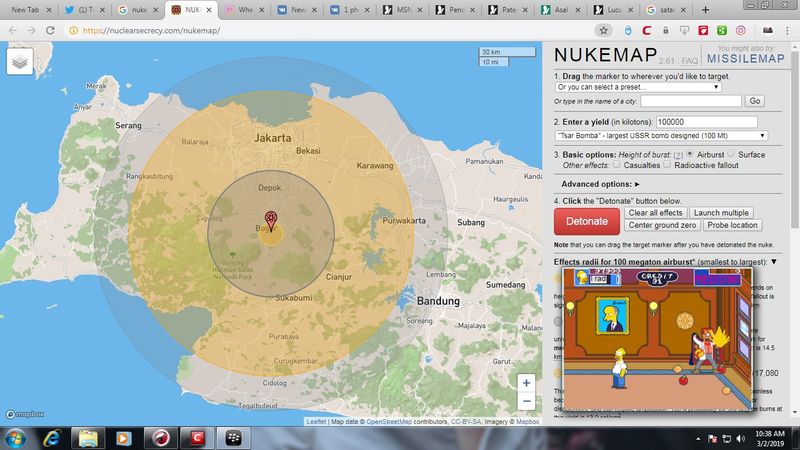
Task: Click the volume speaker tray icon
Action: point(741,439)
